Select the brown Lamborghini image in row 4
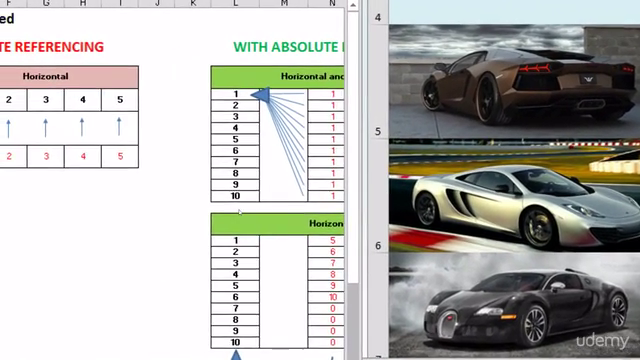Viewport: 640px width, 360px height. (514, 81)
